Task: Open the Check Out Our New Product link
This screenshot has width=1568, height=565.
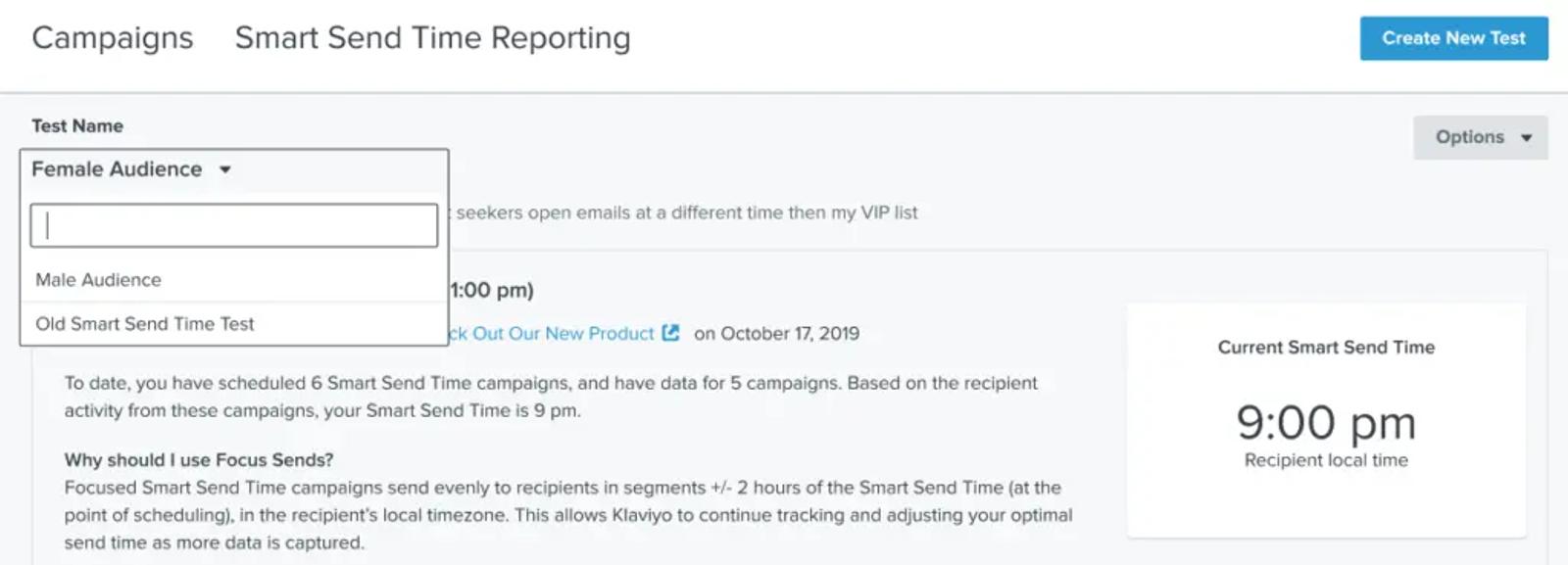Action: 552,333
